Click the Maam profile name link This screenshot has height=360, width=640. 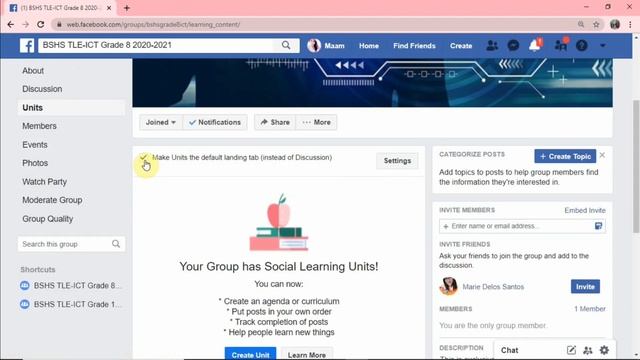(334, 46)
